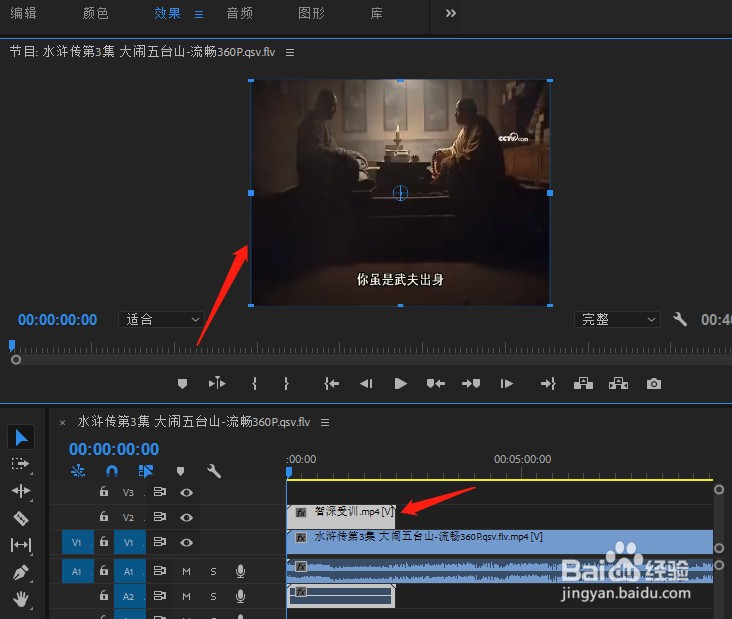
Task: Toggle sync lock on V1
Action: (160, 542)
